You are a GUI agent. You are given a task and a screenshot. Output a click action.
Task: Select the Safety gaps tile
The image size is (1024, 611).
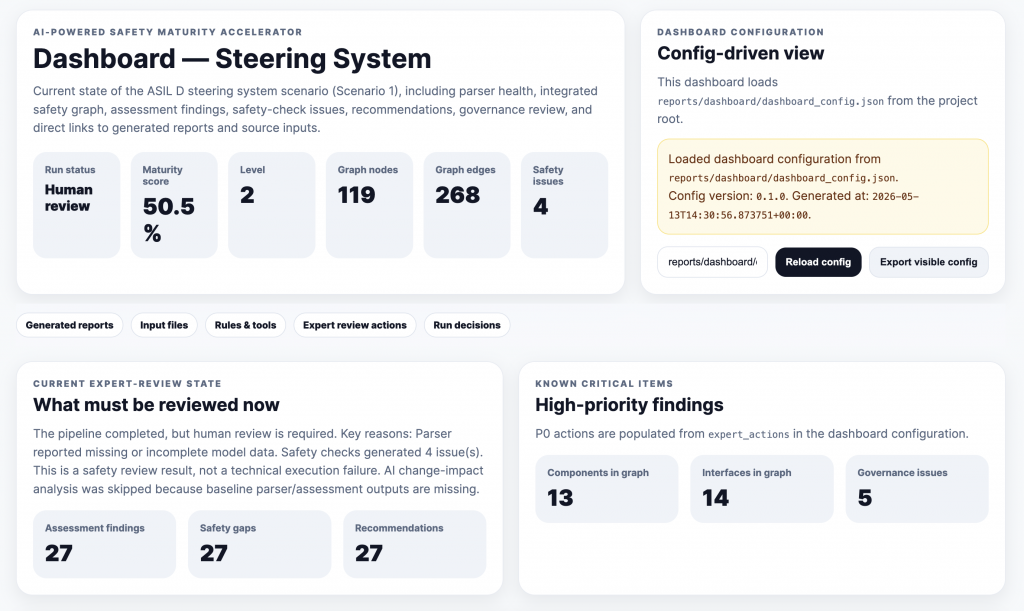tap(259, 544)
